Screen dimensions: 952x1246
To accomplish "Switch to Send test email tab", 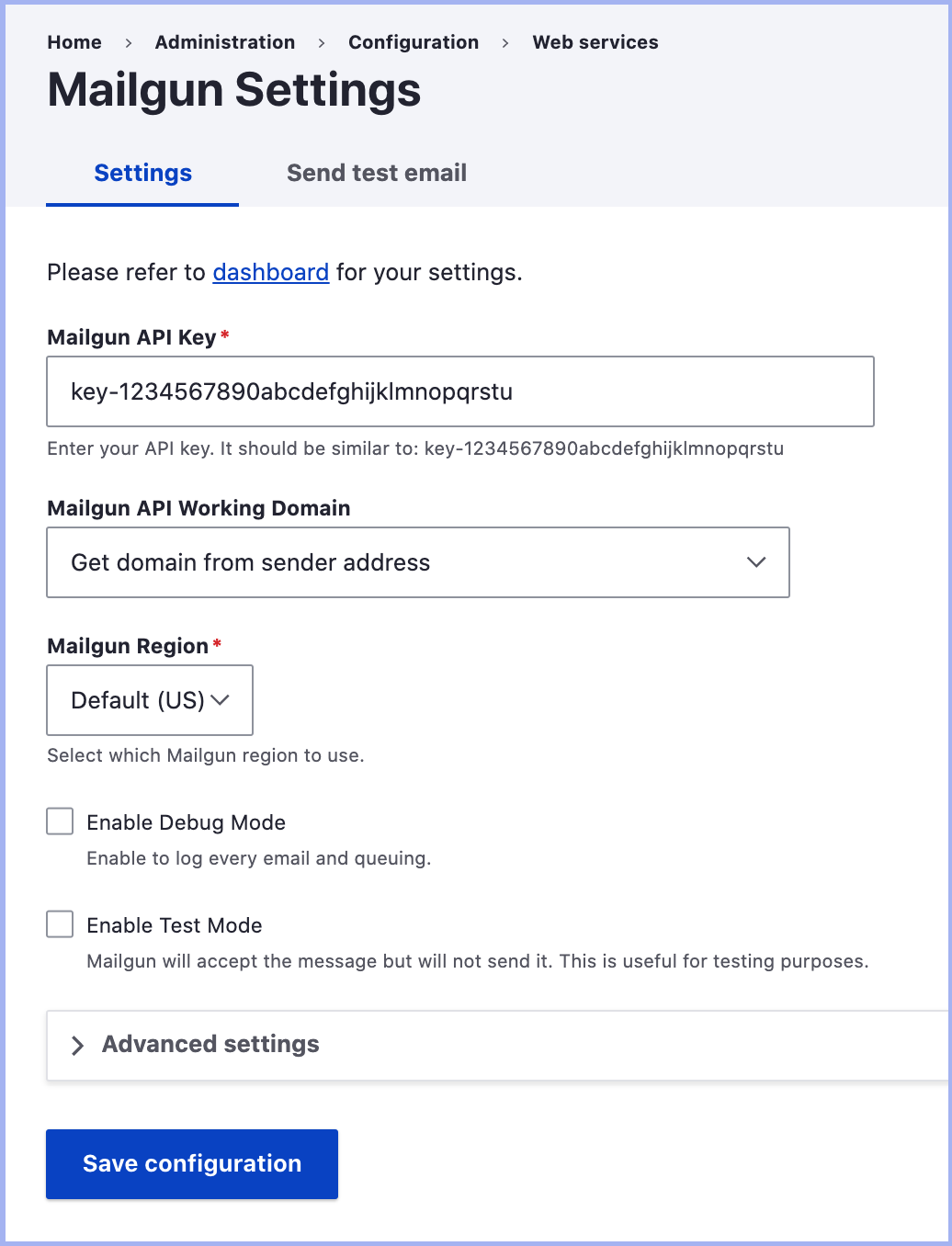I will coord(376,173).
